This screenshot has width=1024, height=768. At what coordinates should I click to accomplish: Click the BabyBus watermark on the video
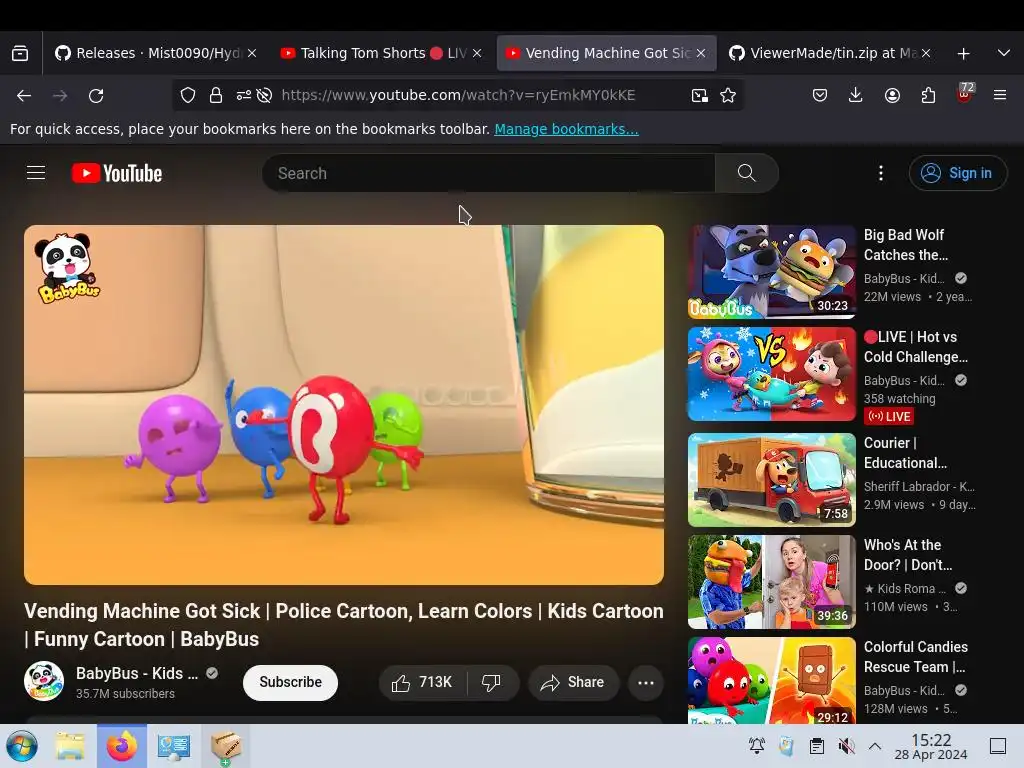[x=67, y=268]
